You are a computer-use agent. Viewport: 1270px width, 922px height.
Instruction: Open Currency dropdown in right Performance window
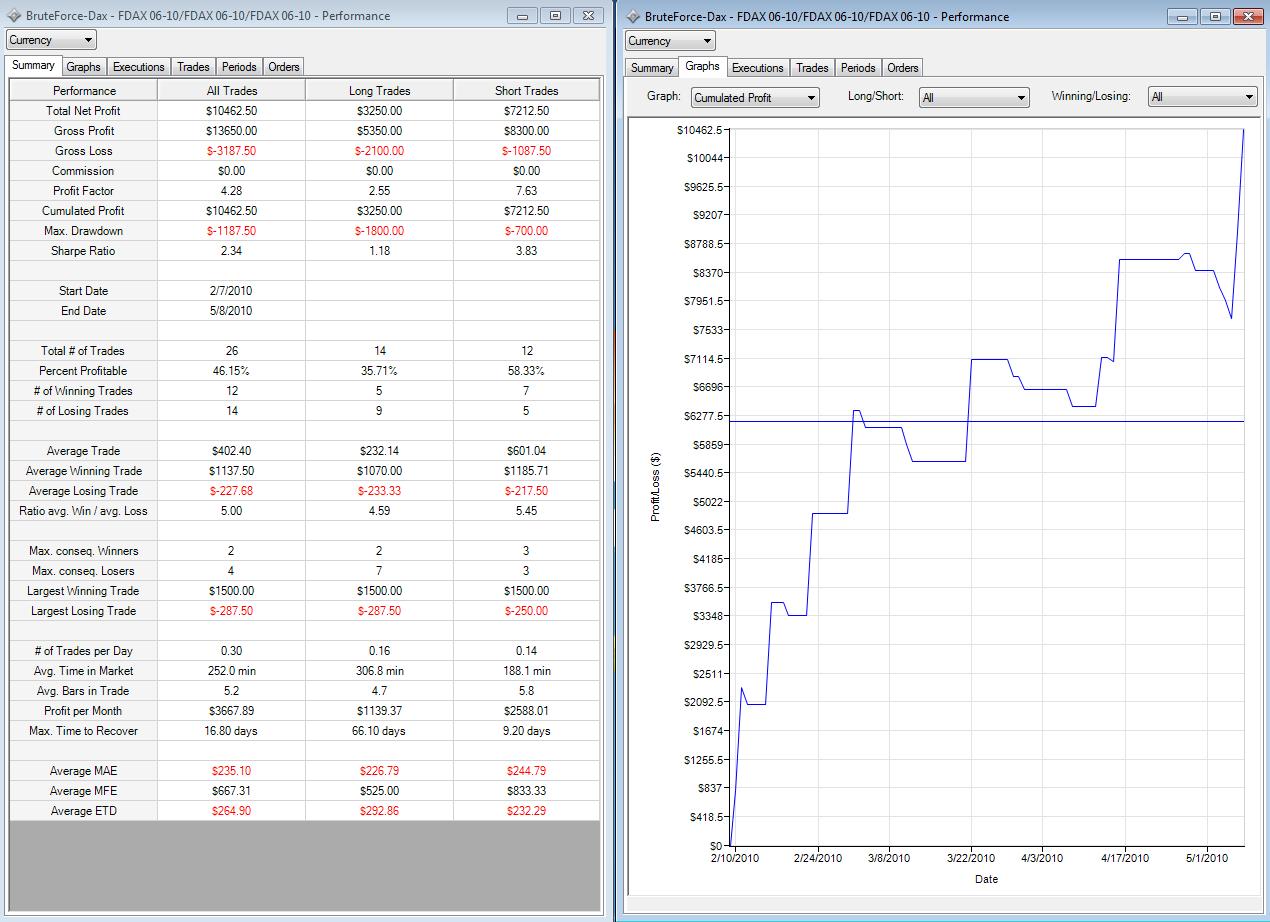tap(670, 41)
